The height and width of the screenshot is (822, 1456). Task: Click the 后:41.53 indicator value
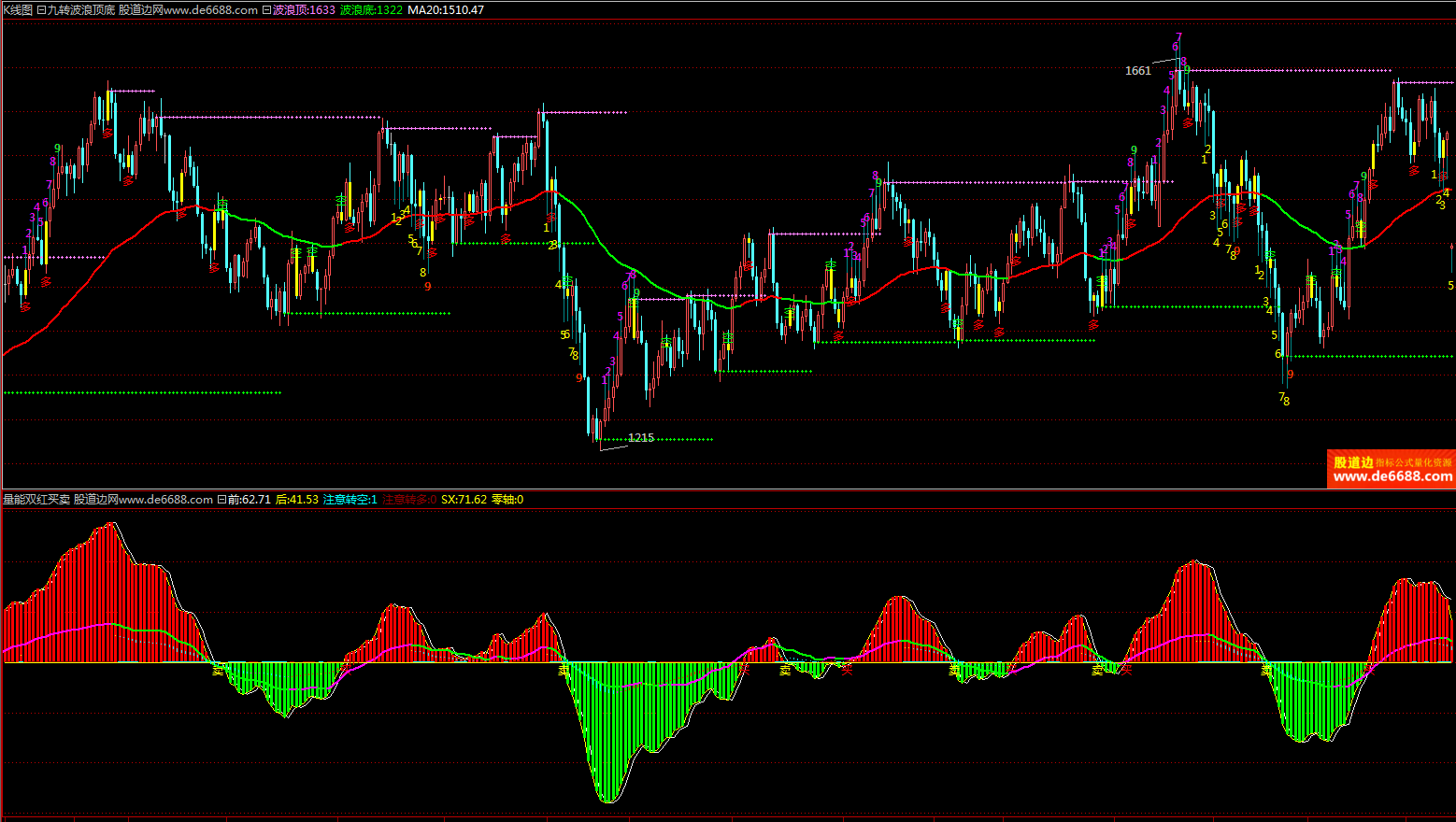click(297, 500)
